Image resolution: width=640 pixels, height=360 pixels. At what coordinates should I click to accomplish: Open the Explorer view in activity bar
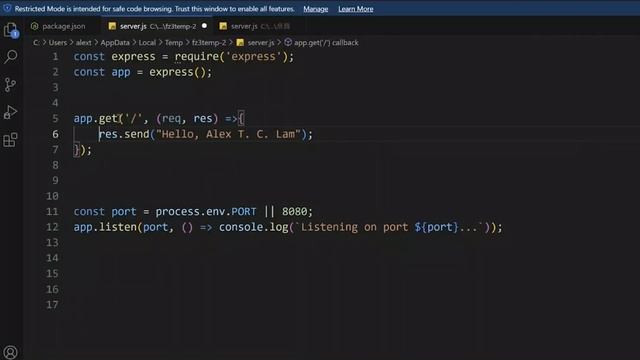11,30
